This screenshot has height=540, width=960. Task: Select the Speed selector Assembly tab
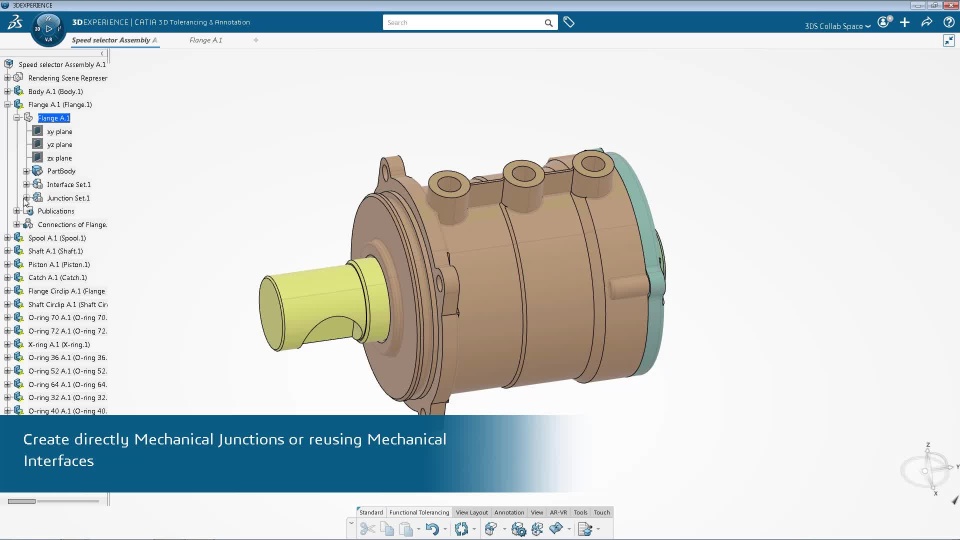click(x=114, y=40)
